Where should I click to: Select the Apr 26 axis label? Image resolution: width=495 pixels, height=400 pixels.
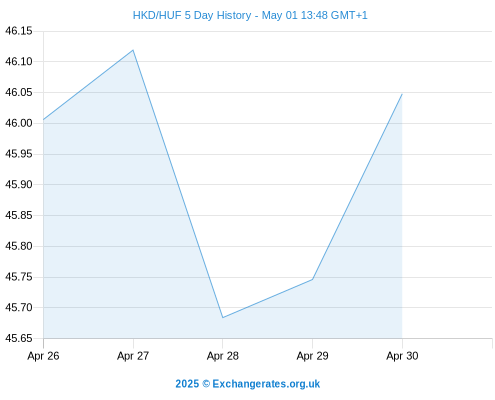click(43, 356)
